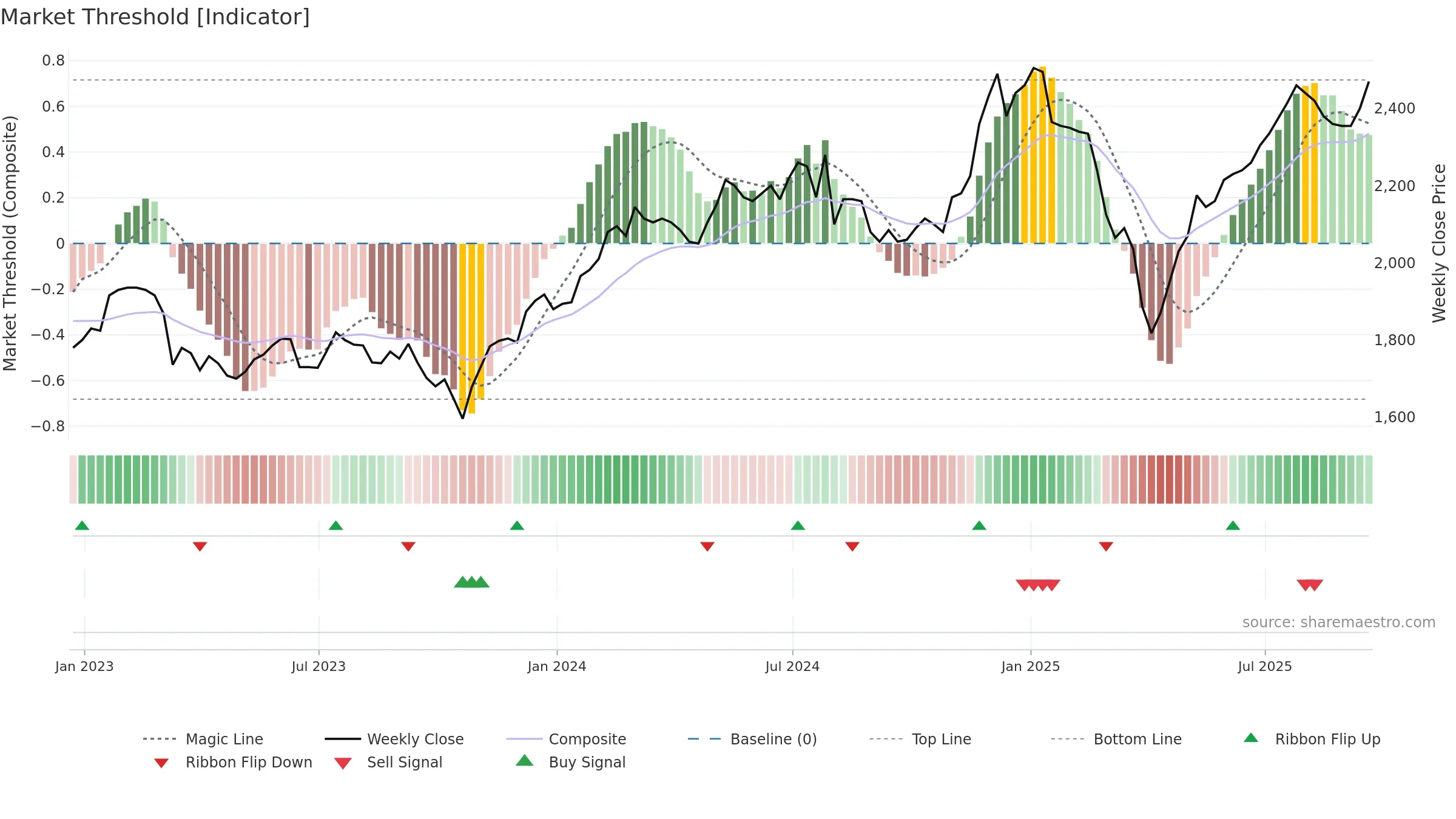Click the Ribbon Flip Up marker at Jul 2024

pos(798,525)
